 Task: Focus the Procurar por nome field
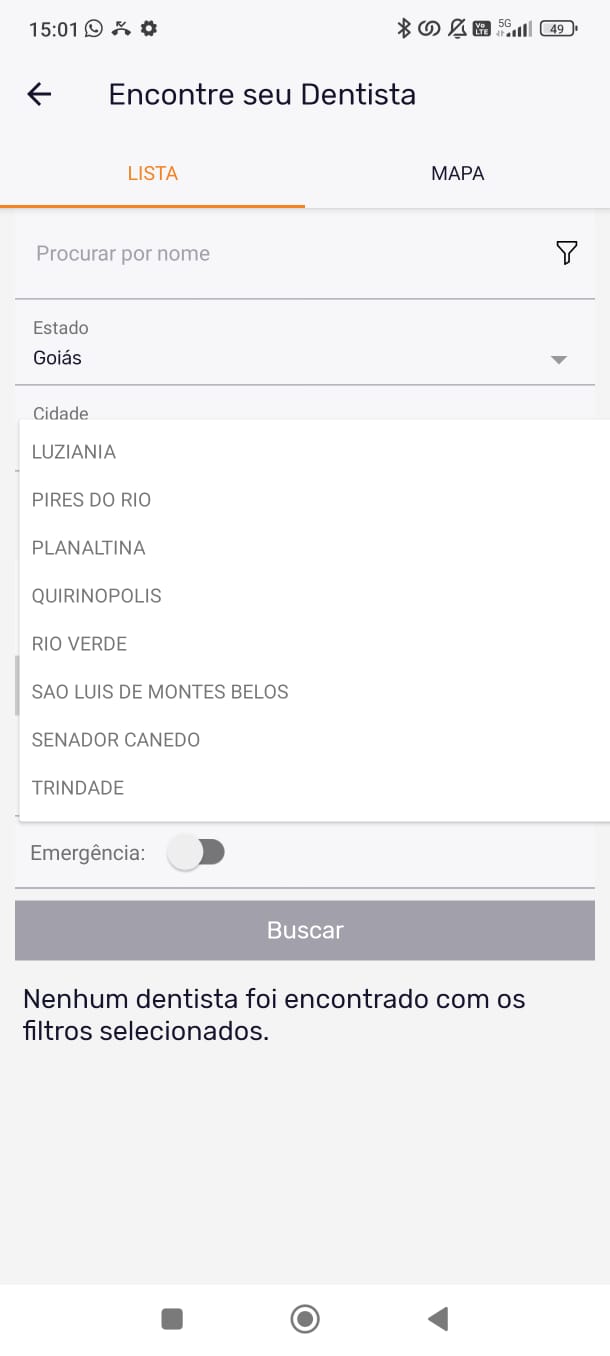[x=280, y=254]
